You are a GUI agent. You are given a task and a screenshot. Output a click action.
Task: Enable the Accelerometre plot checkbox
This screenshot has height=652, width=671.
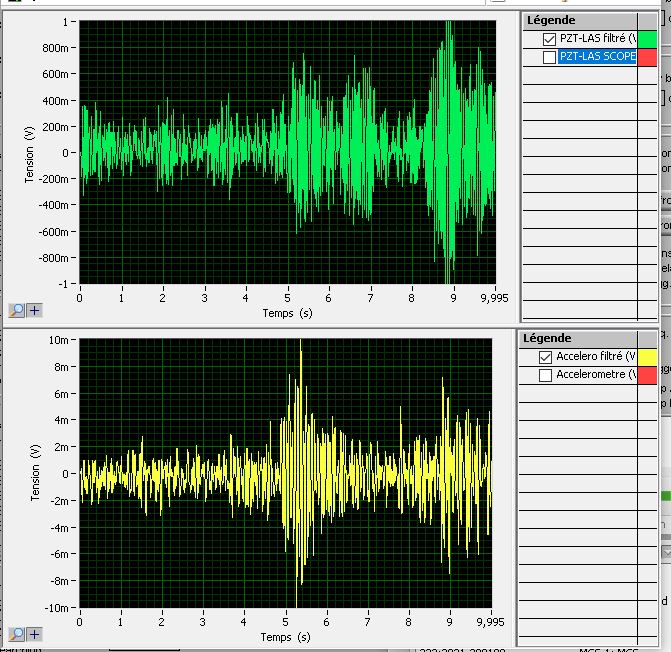point(546,375)
